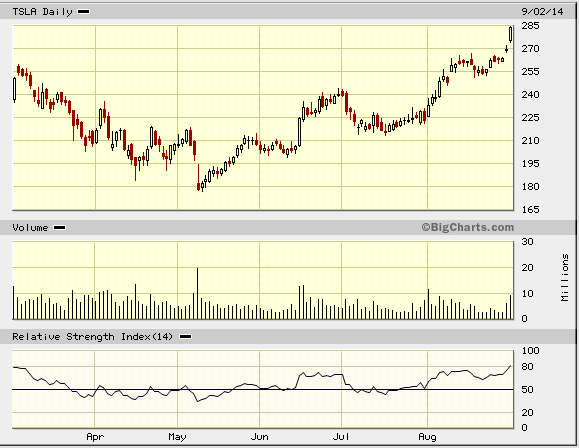
Task: Click the legend dash beside Relative Strength Index
Action: pos(185,336)
